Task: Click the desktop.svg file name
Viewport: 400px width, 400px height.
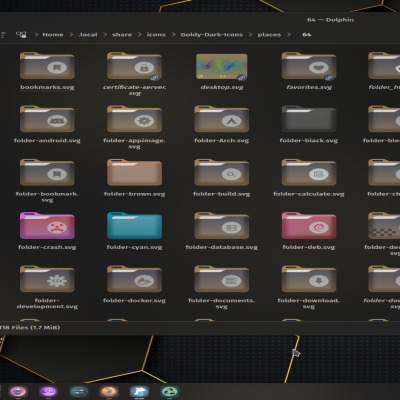Action: click(222, 87)
